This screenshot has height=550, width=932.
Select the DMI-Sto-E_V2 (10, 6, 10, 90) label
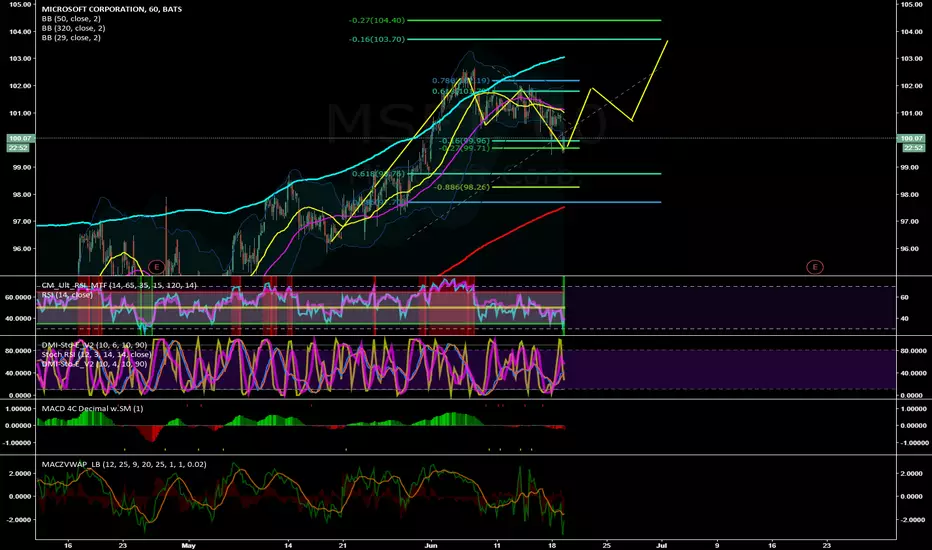[95, 345]
